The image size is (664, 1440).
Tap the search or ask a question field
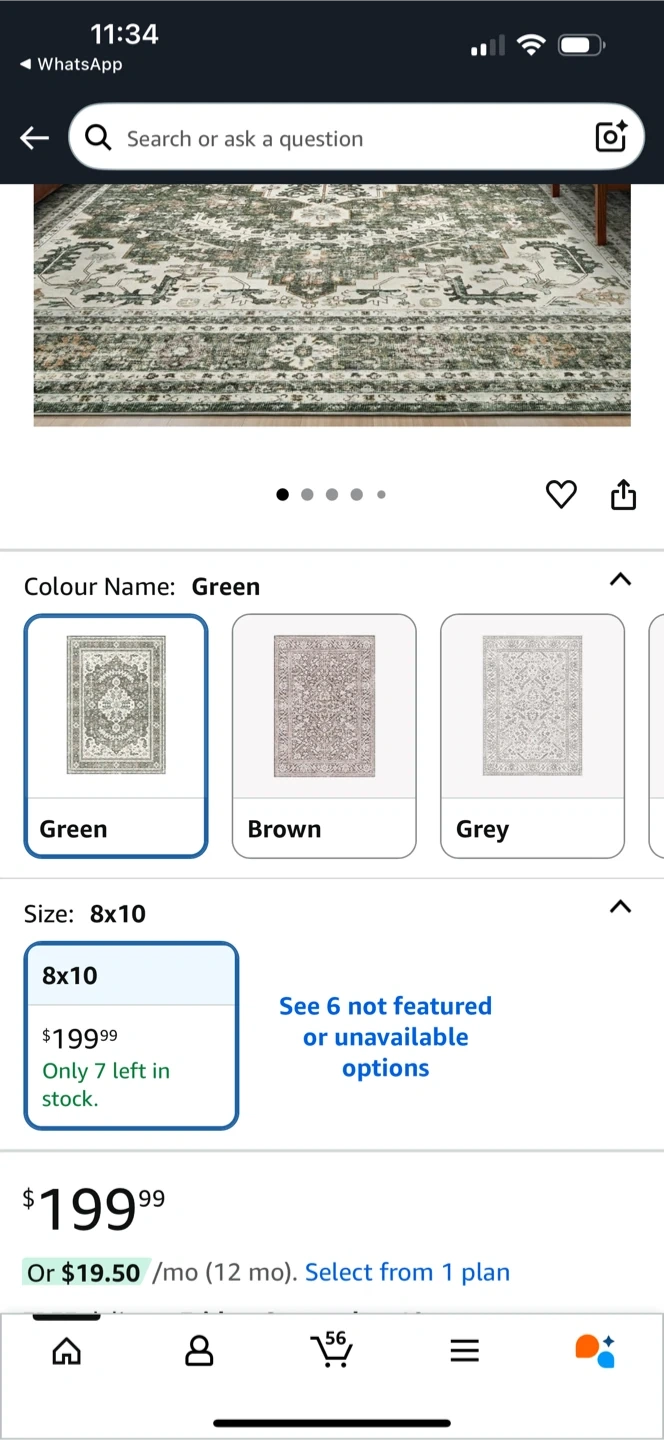[x=340, y=138]
